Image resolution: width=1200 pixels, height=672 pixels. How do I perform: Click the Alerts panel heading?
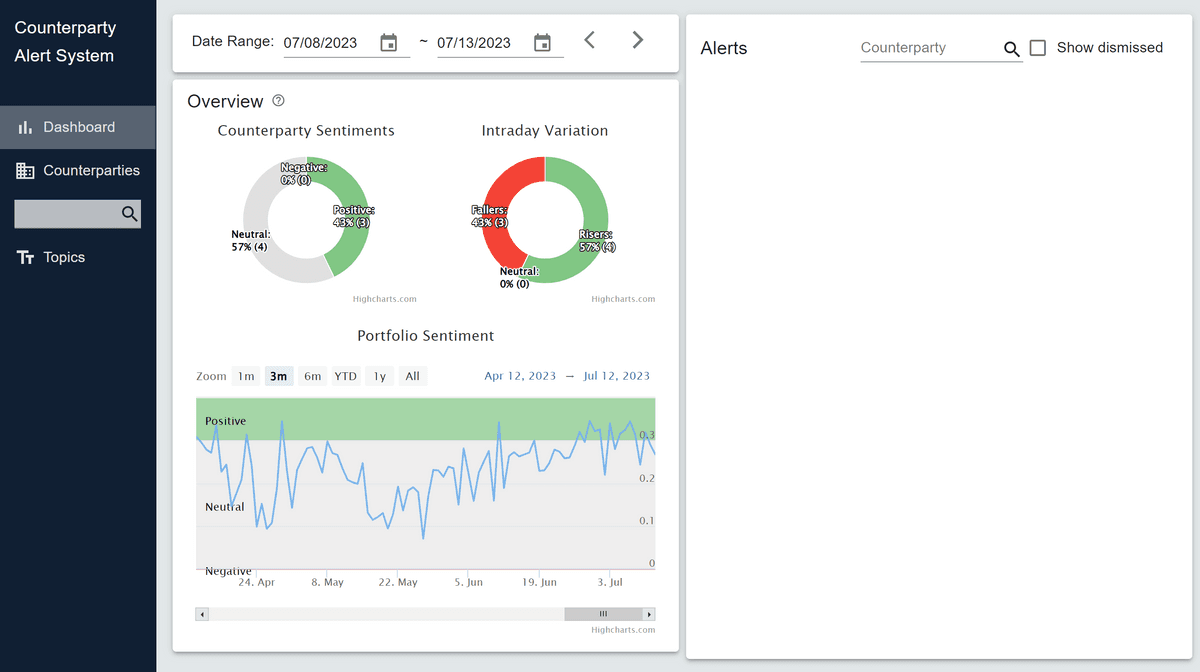pos(724,48)
